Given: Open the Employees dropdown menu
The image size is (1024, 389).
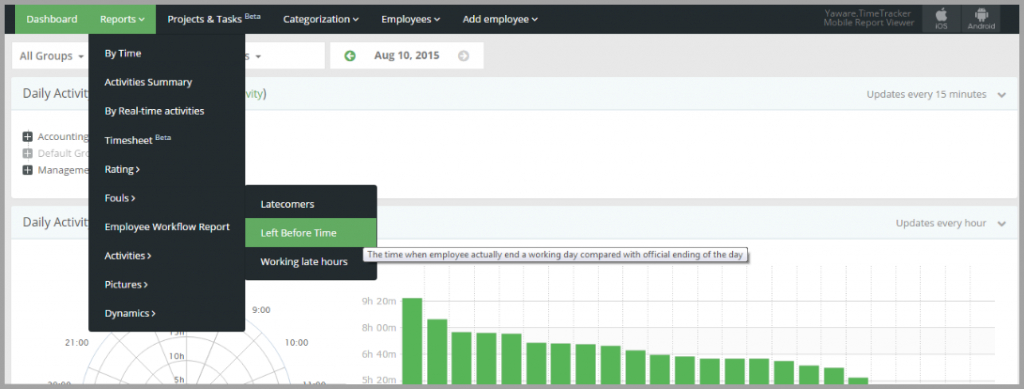Looking at the screenshot, I should 411,20.
